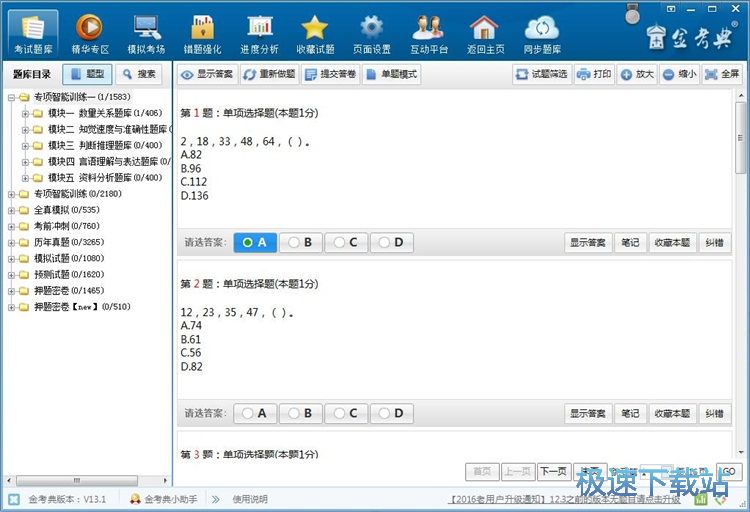
Task: Go to 返回主页 home page
Action: [x=485, y=34]
